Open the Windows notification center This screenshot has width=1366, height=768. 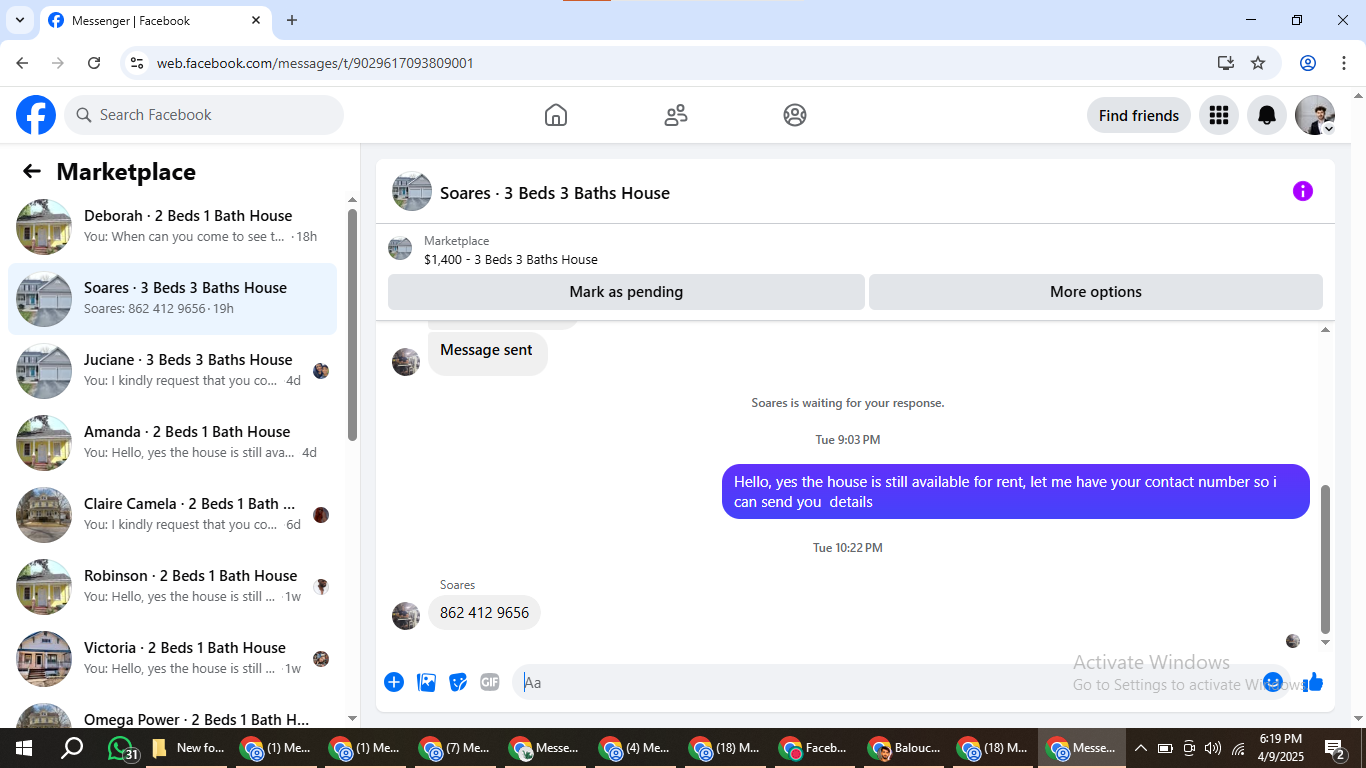[x=1335, y=749]
